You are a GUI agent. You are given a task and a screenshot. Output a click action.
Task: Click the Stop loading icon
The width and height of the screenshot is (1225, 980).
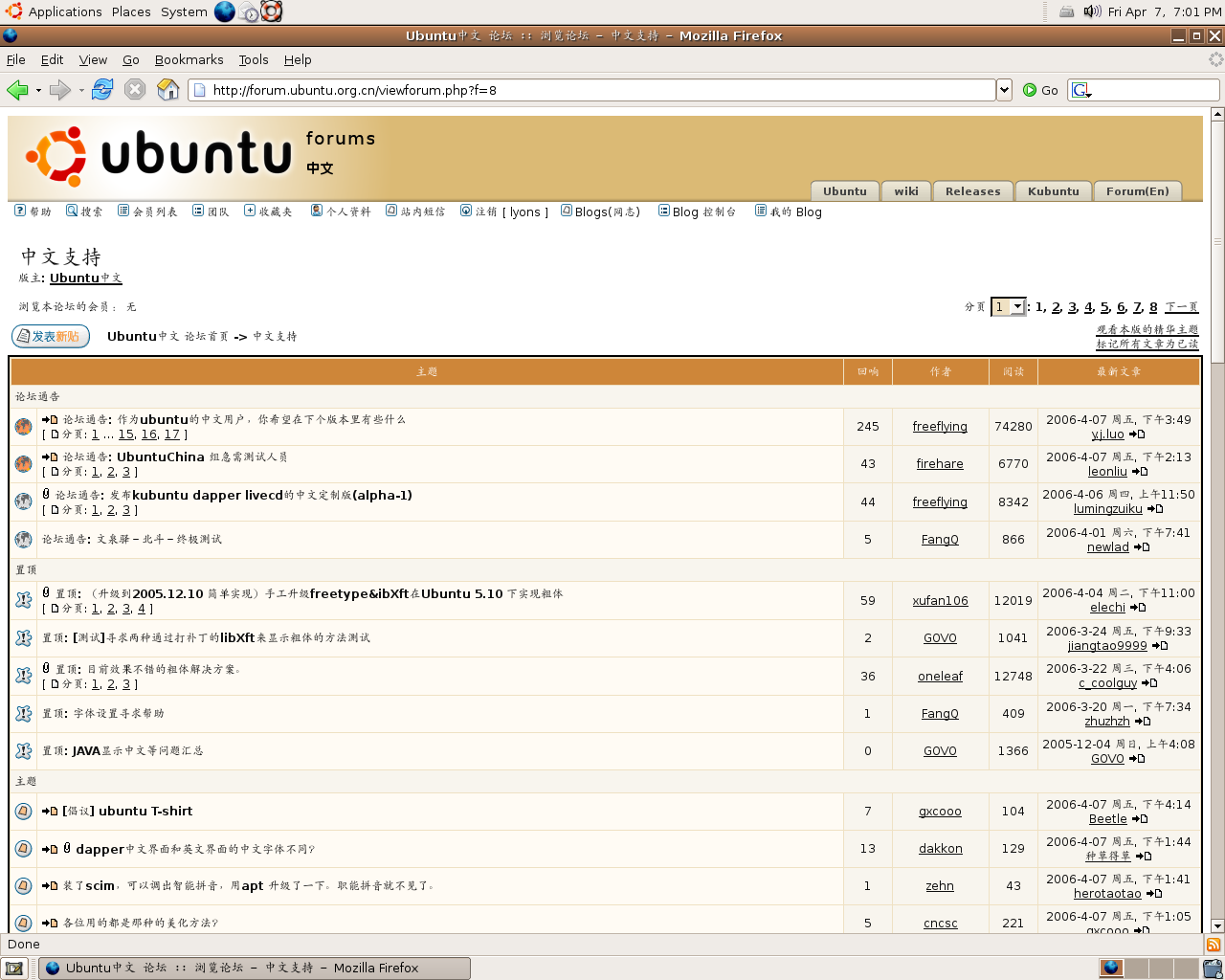point(135,90)
